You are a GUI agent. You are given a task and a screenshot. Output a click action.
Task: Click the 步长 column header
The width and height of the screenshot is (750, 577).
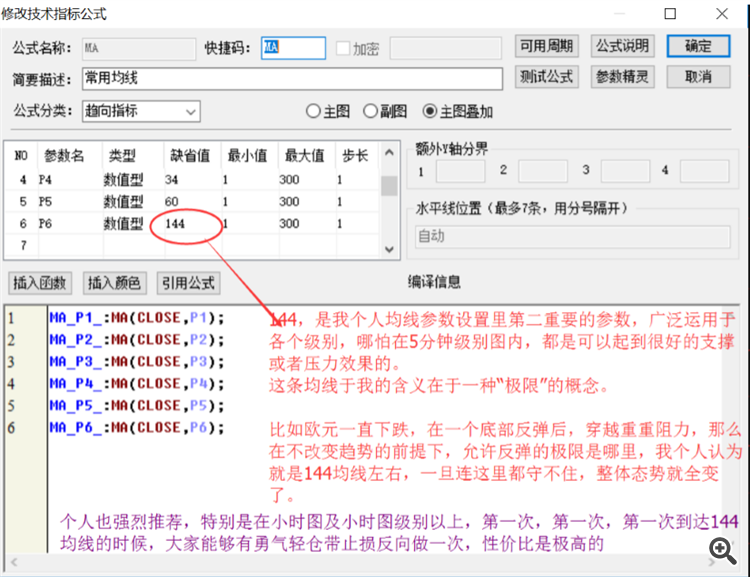[x=355, y=155]
